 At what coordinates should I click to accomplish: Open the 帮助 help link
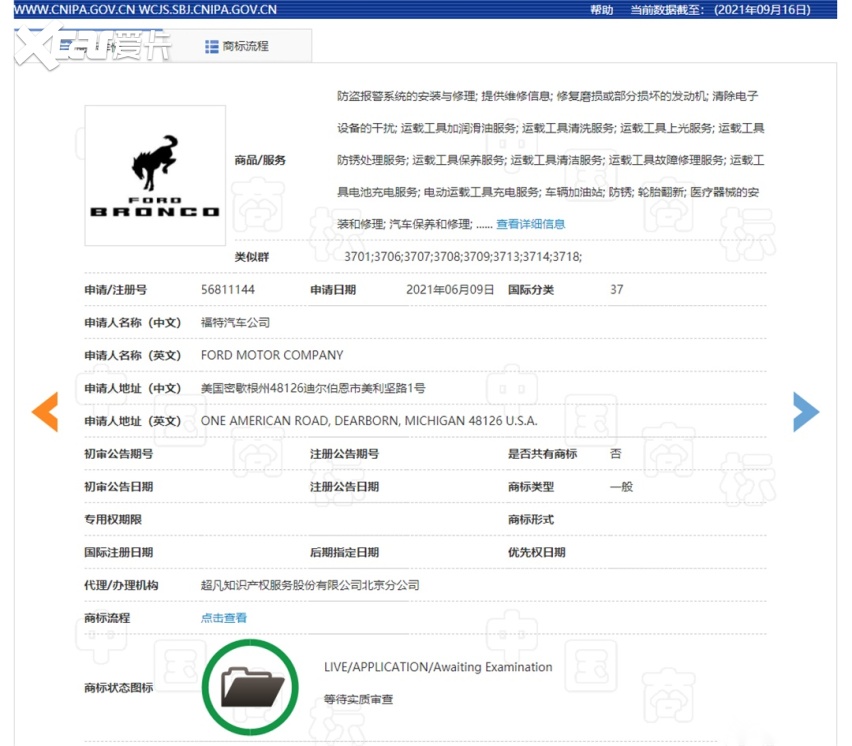(x=601, y=10)
